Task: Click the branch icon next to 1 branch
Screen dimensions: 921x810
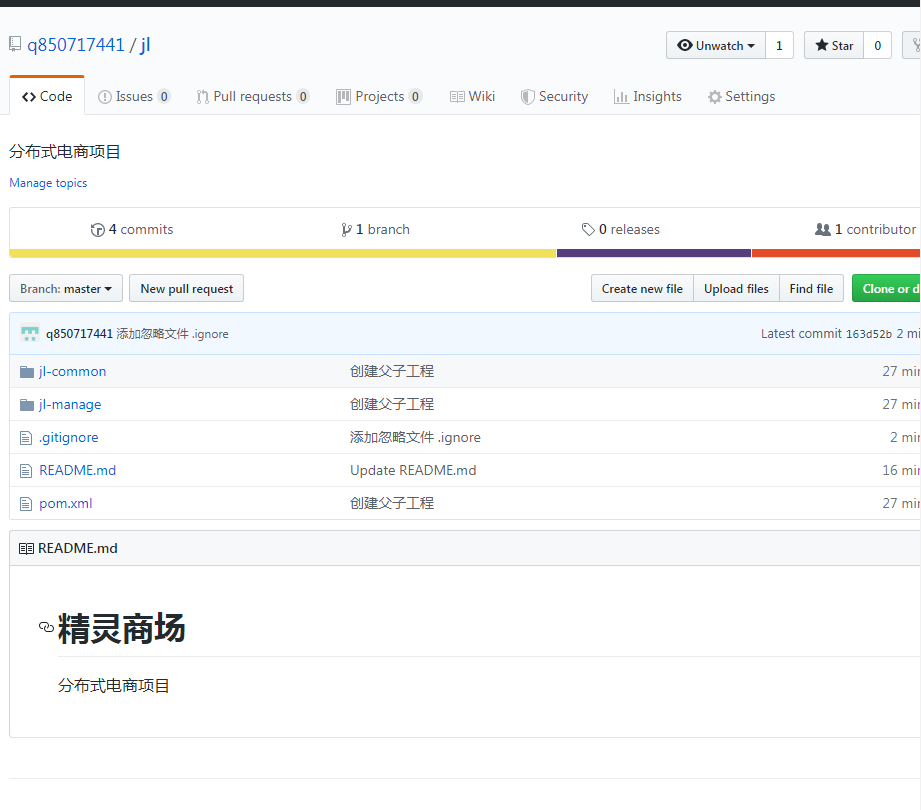Action: 347,230
